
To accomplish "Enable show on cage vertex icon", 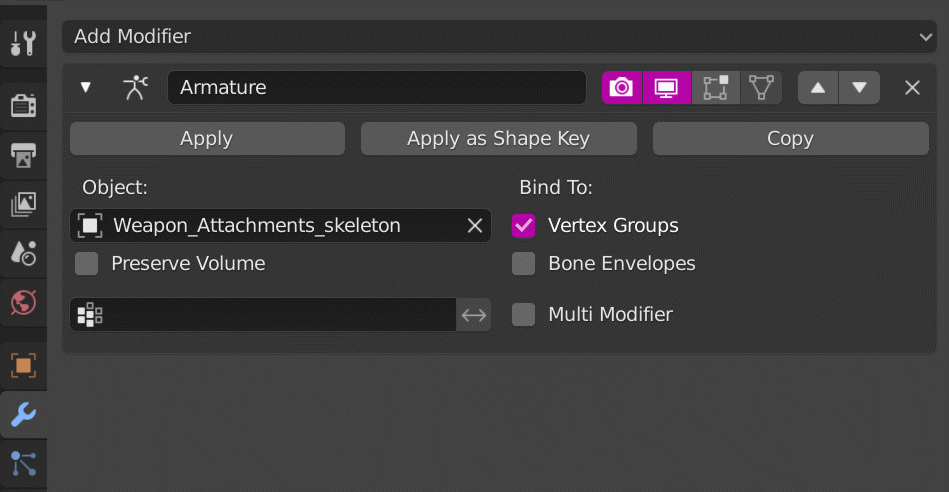I will pyautogui.click(x=761, y=87).
